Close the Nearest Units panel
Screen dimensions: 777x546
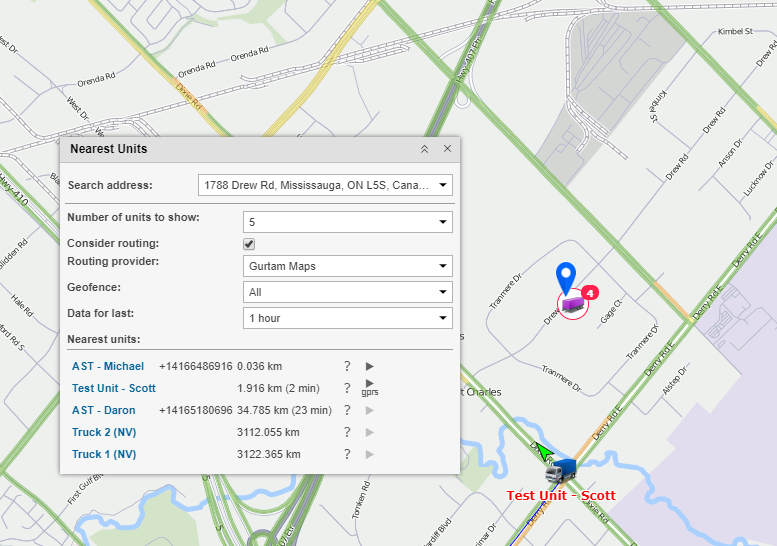pos(447,149)
